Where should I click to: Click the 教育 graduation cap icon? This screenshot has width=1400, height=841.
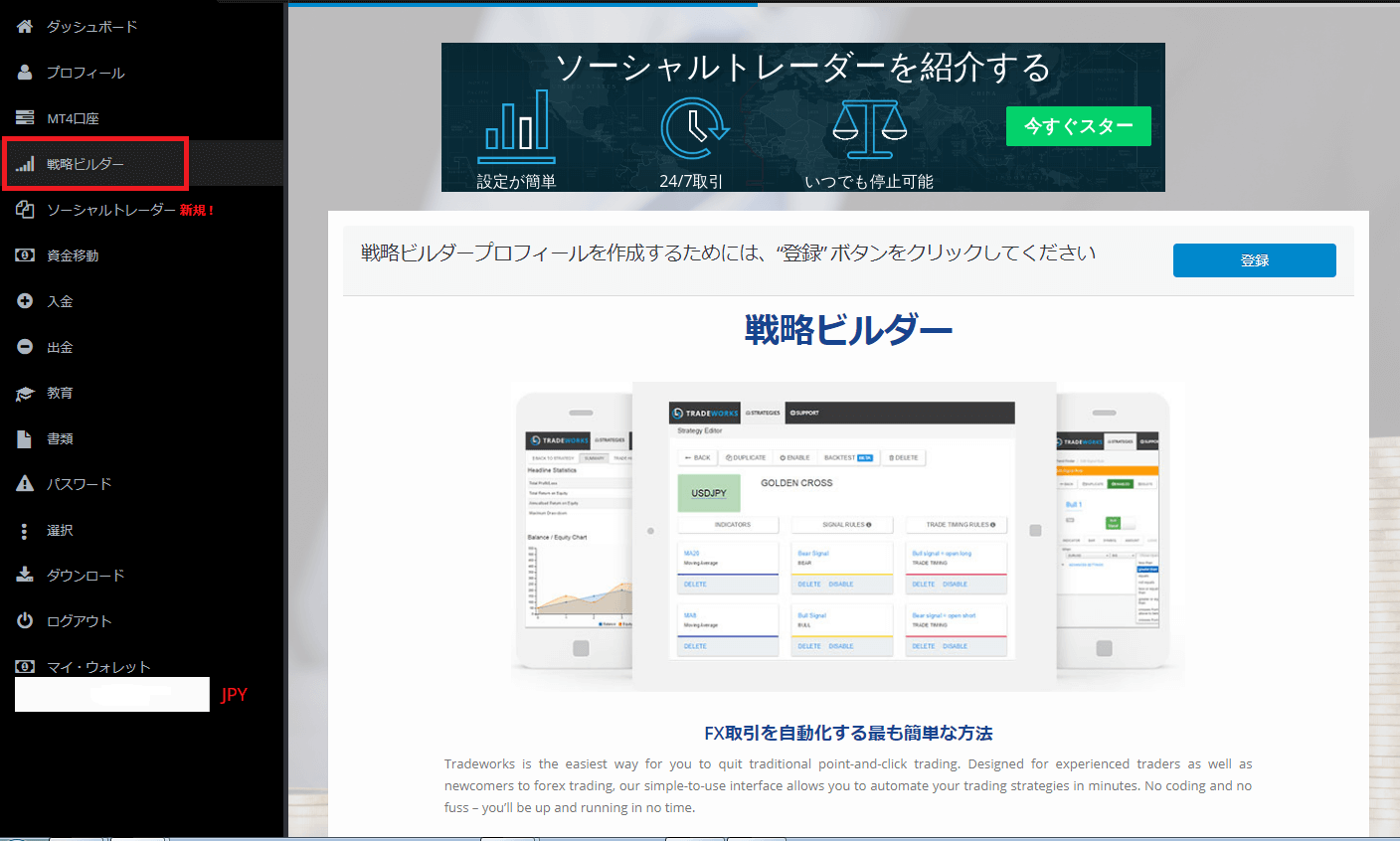tap(25, 393)
